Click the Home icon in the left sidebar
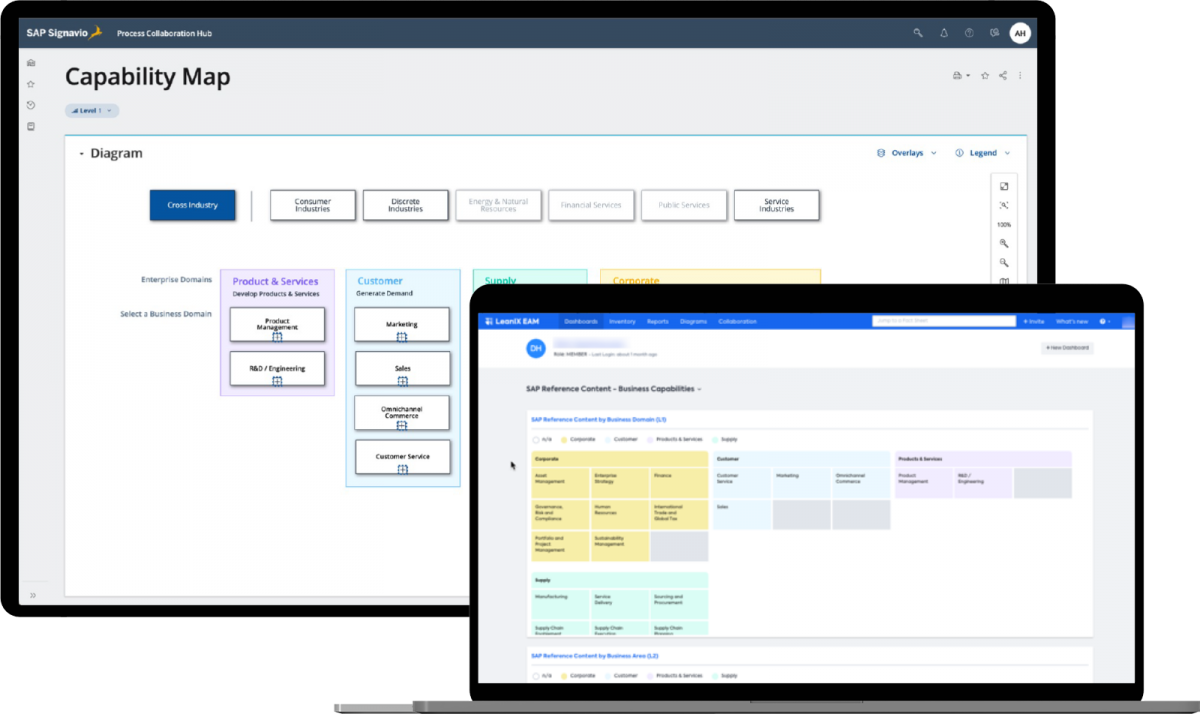 (x=30, y=62)
